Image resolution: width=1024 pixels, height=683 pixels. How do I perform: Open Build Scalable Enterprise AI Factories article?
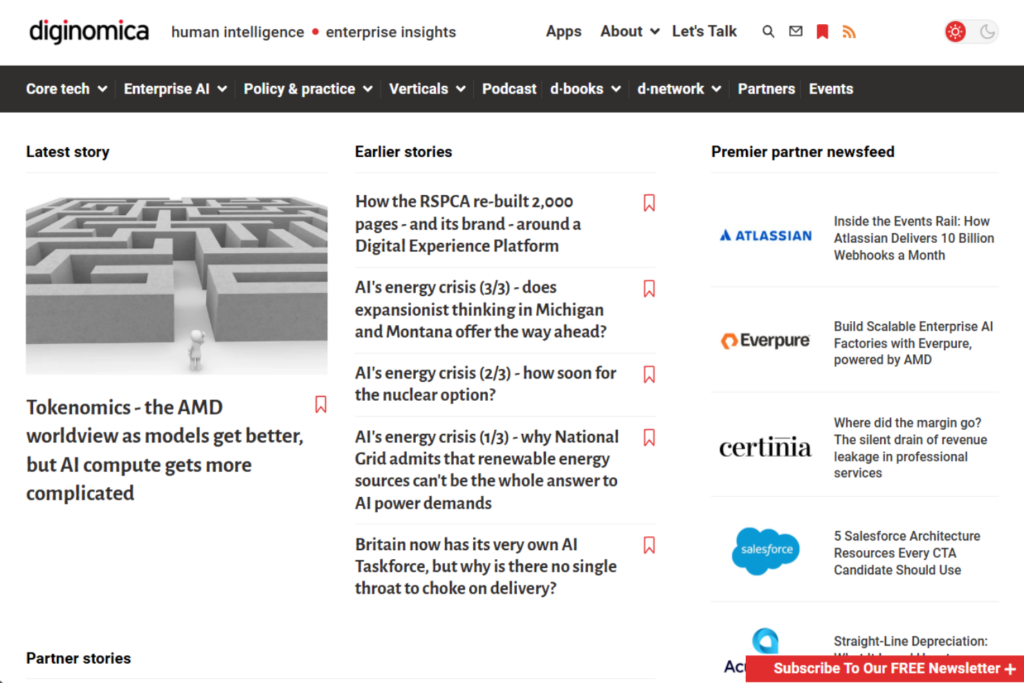pos(913,343)
